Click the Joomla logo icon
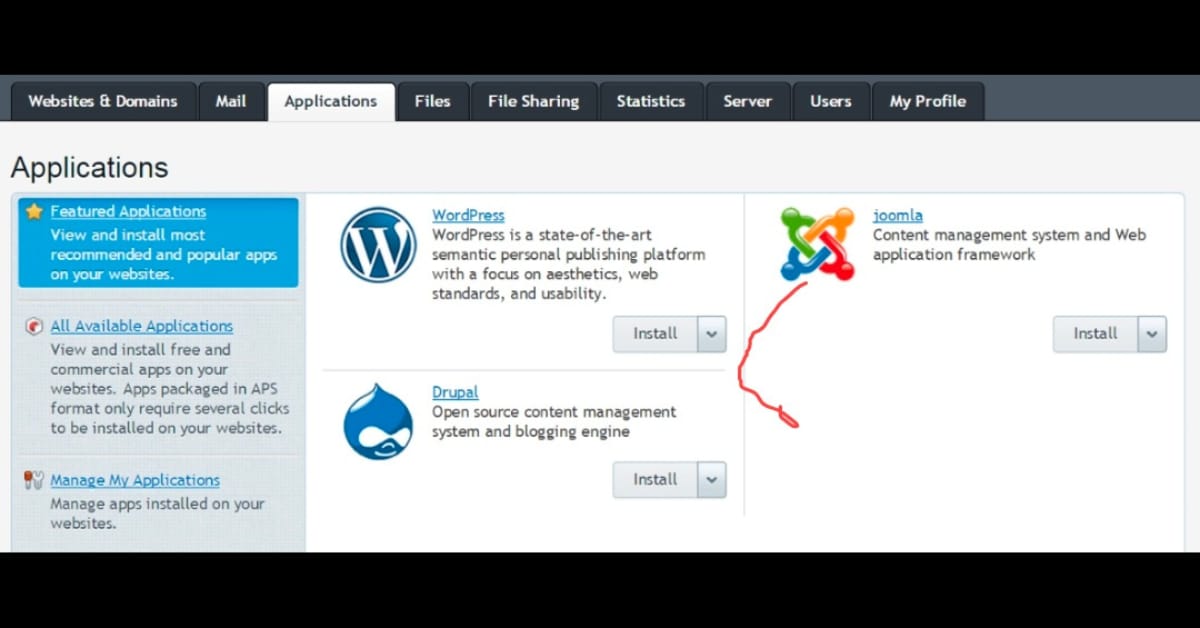 point(817,243)
